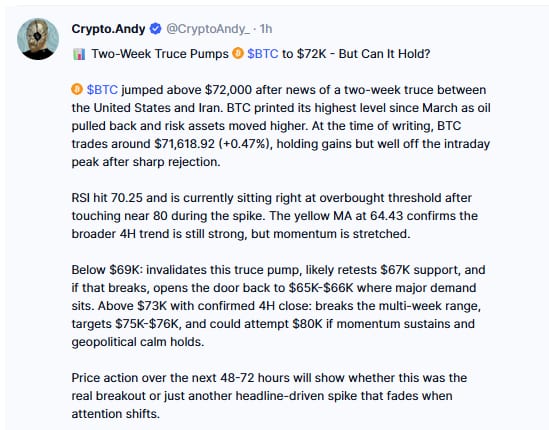Click the "But Can It Hold?" headline text

(384, 54)
